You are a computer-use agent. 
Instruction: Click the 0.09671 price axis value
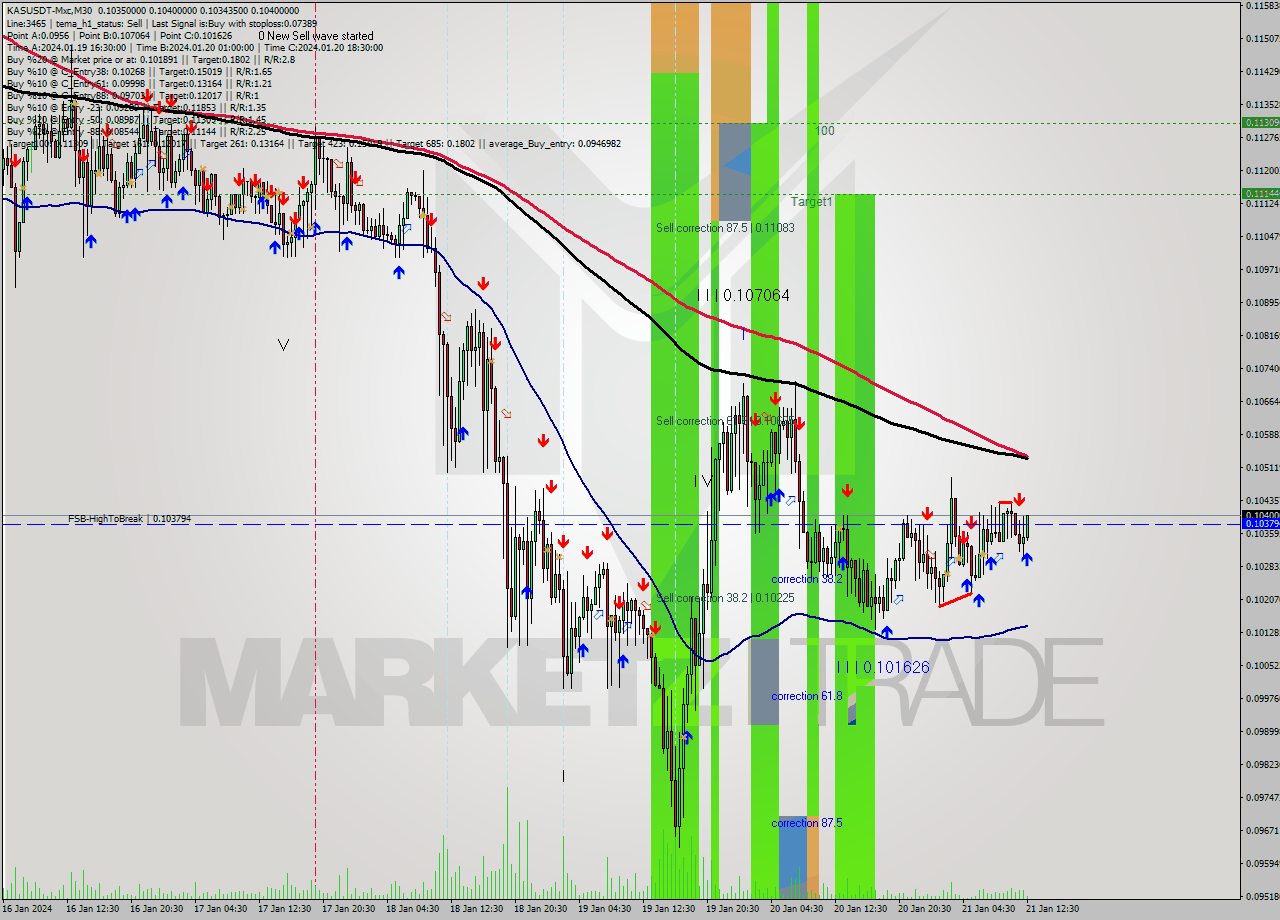coord(1262,830)
